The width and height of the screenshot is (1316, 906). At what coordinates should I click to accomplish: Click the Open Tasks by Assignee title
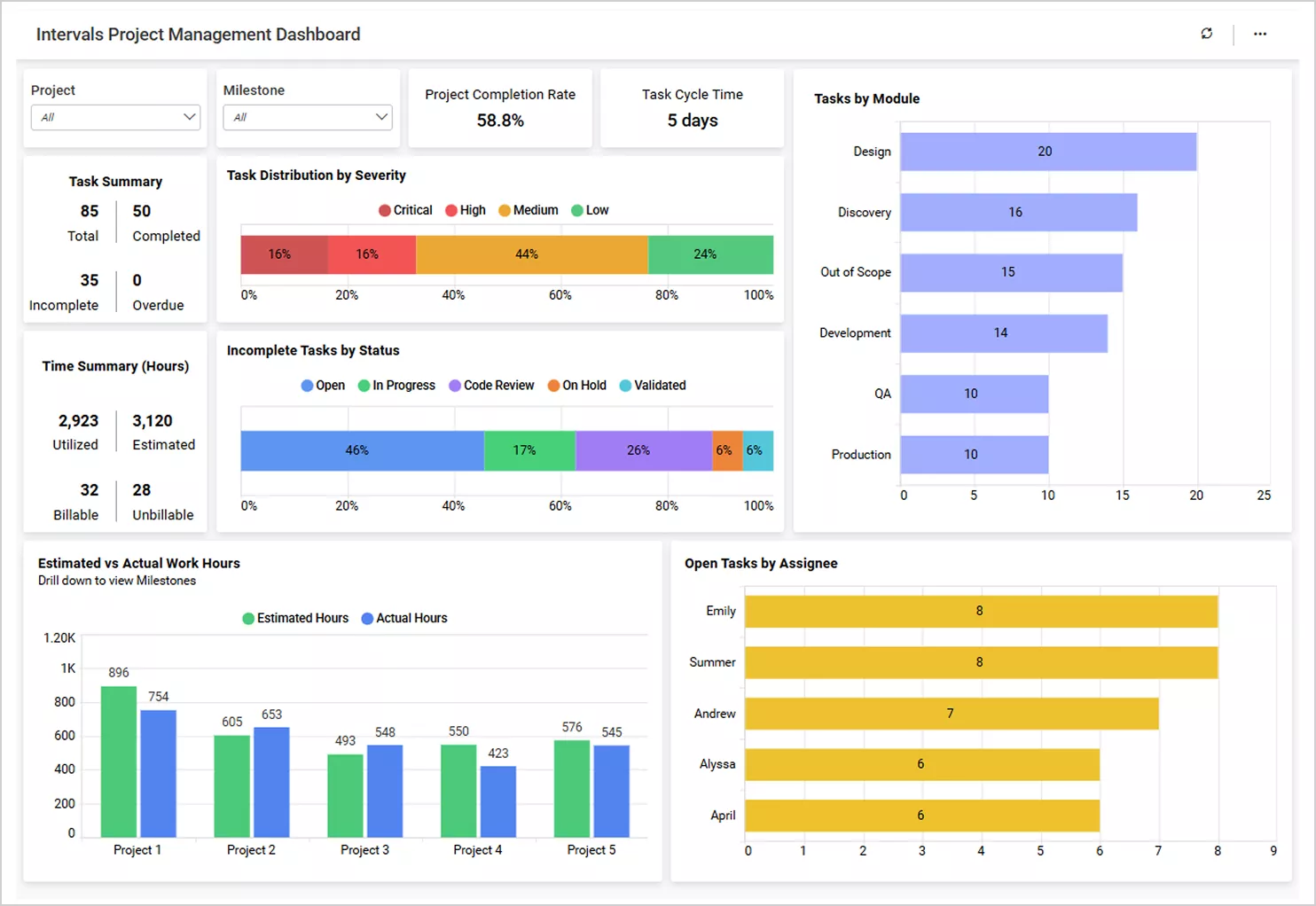point(761,563)
